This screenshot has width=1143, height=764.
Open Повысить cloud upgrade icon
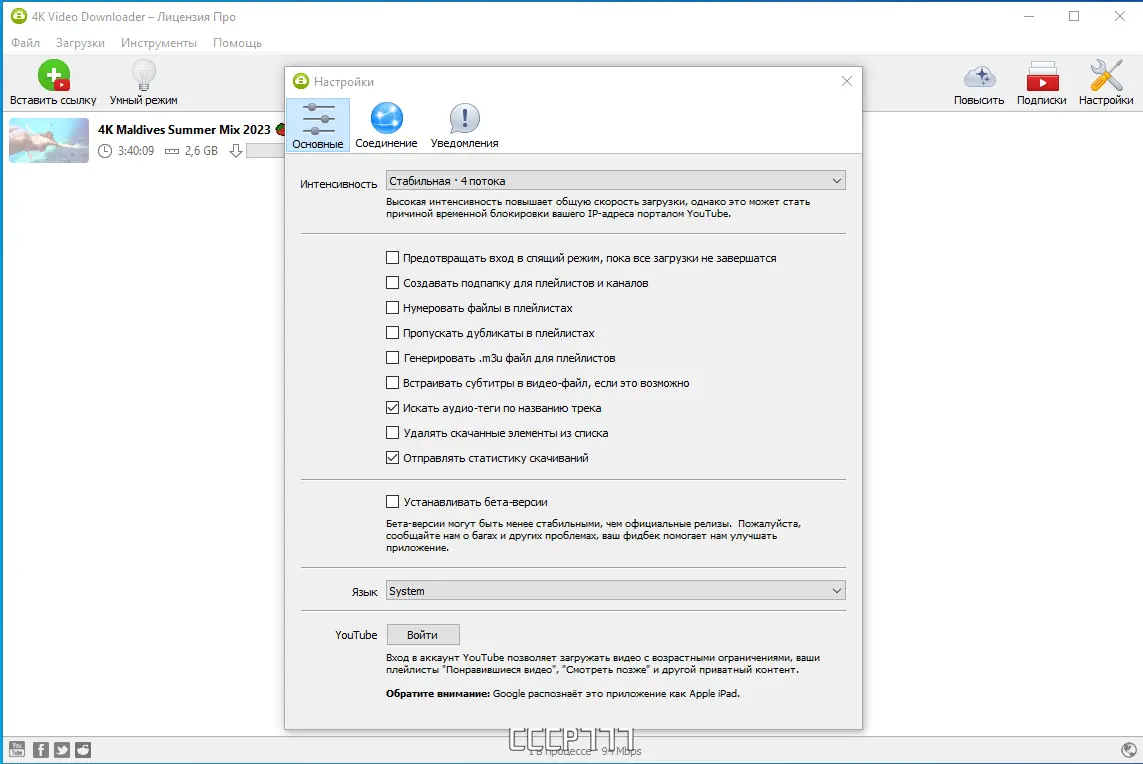point(979,77)
